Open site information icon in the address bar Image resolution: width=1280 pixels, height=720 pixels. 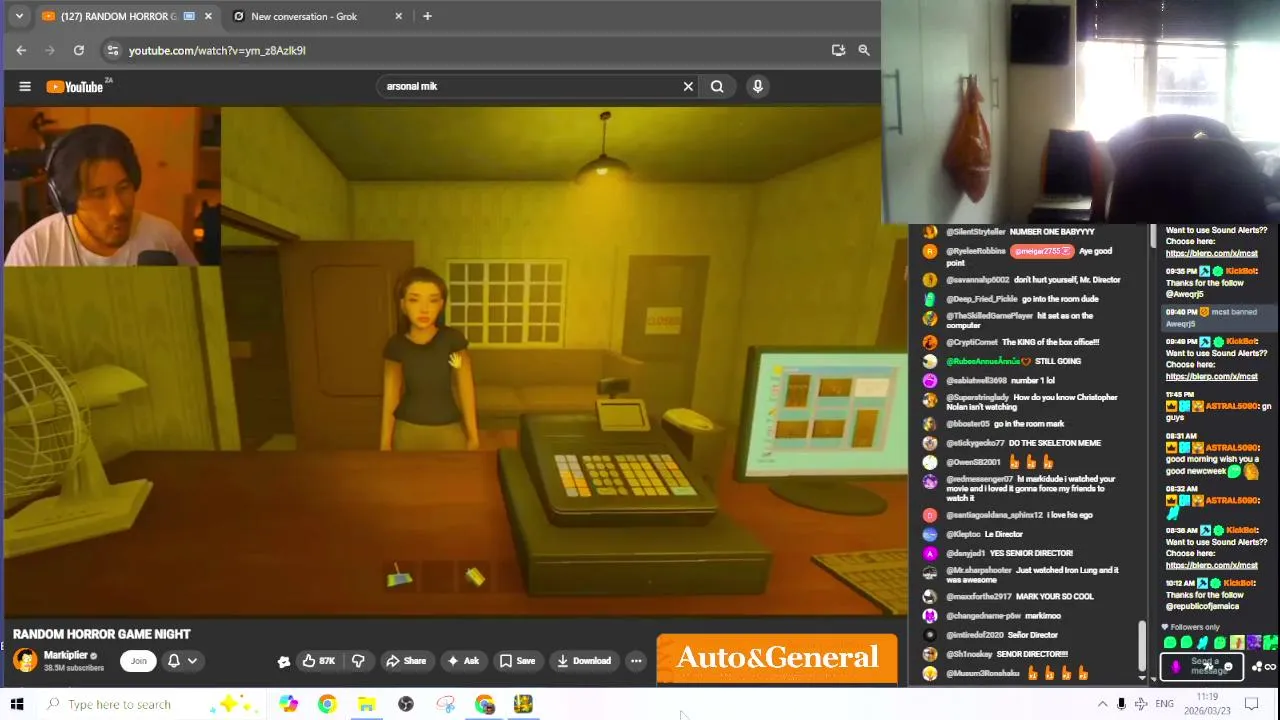(x=113, y=50)
